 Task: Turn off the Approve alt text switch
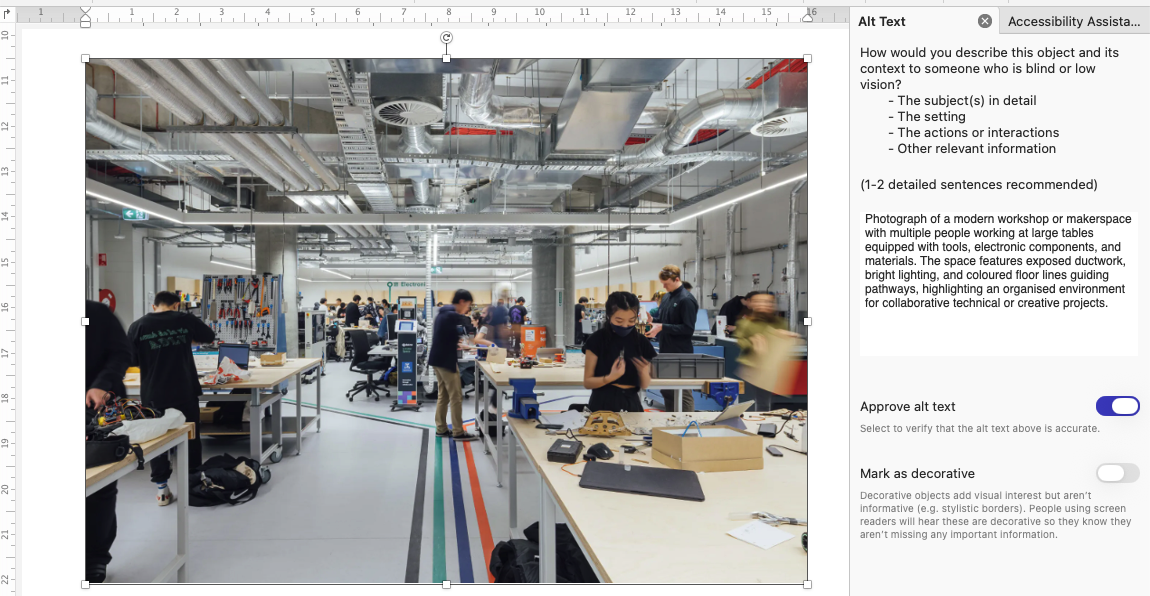(1118, 406)
